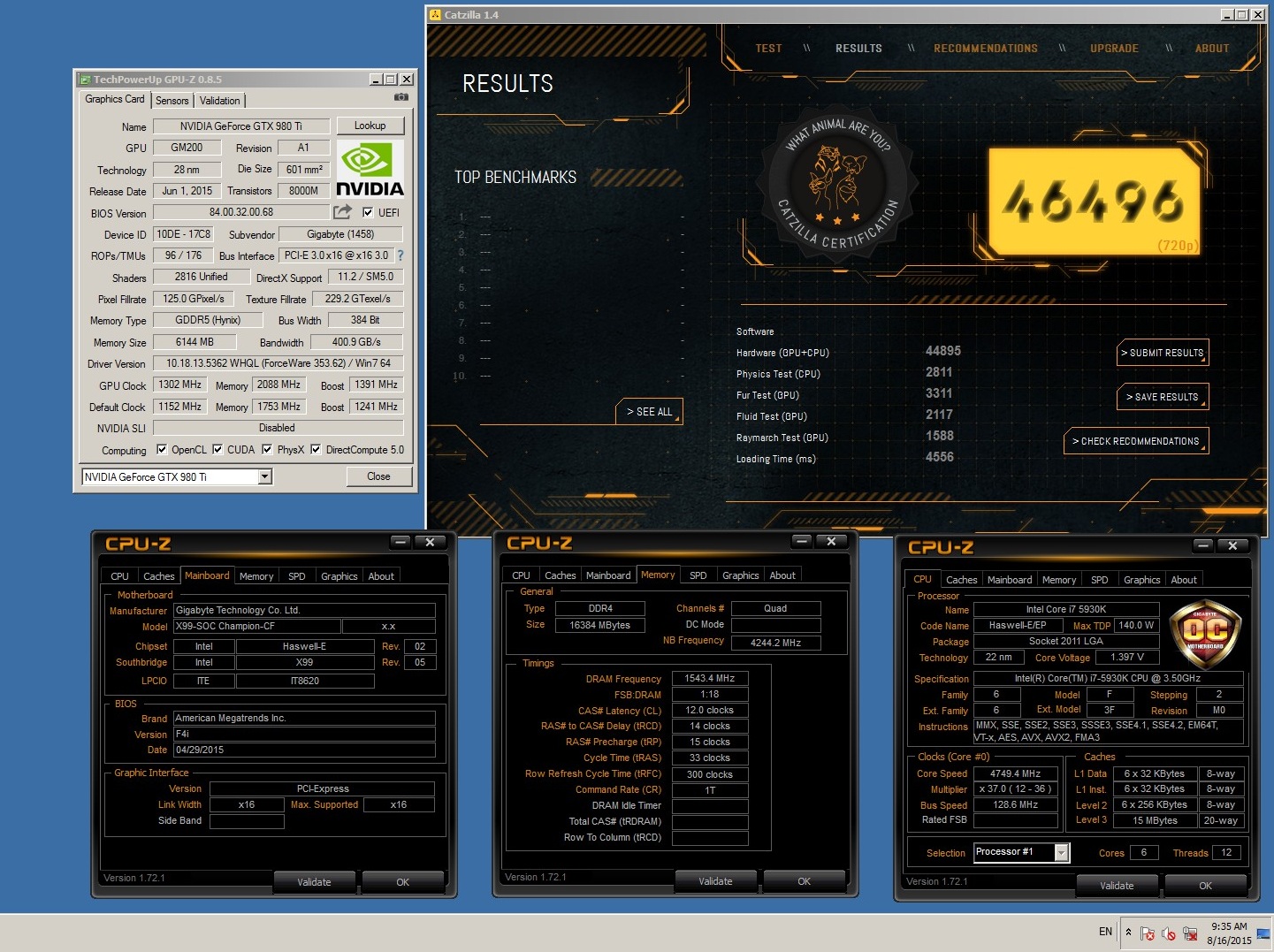The height and width of the screenshot is (952, 1274).
Task: Click the GPU-Z screenshot camera icon
Action: pyautogui.click(x=401, y=97)
